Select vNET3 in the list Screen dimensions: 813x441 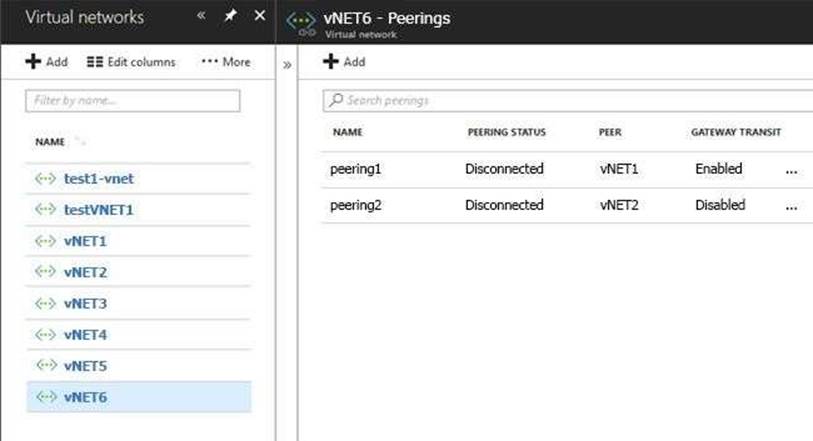85,303
